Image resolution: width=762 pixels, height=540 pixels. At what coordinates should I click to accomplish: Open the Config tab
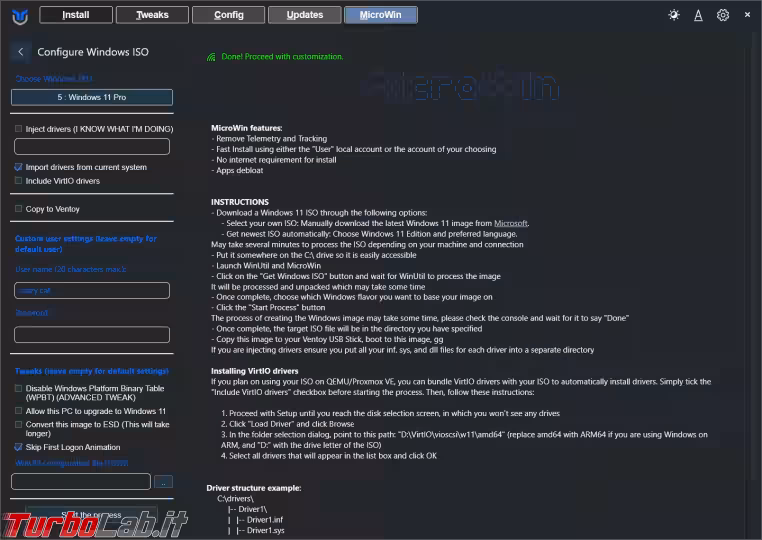228,15
